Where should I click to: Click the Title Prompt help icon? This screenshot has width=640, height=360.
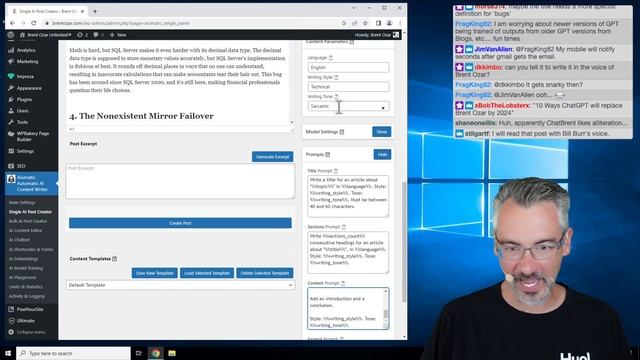pyautogui.click(x=336, y=171)
